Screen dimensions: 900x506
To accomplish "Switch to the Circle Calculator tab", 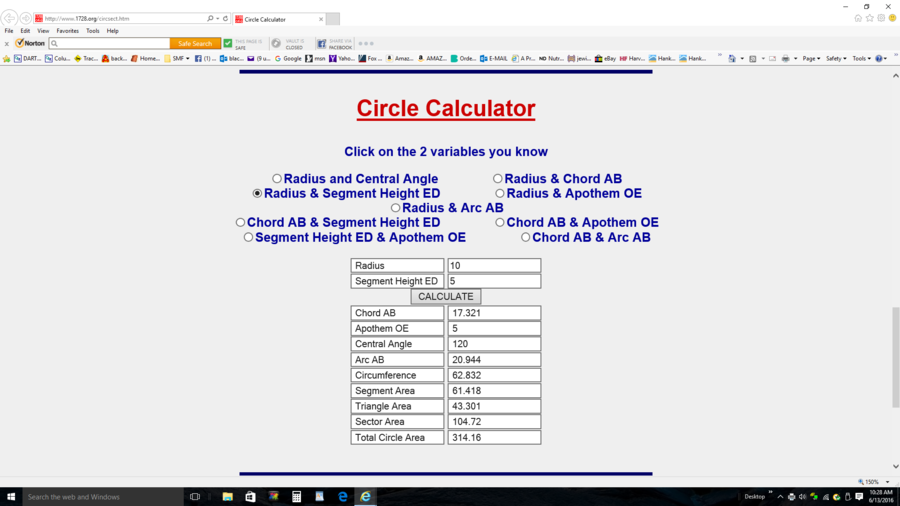I will click(276, 19).
